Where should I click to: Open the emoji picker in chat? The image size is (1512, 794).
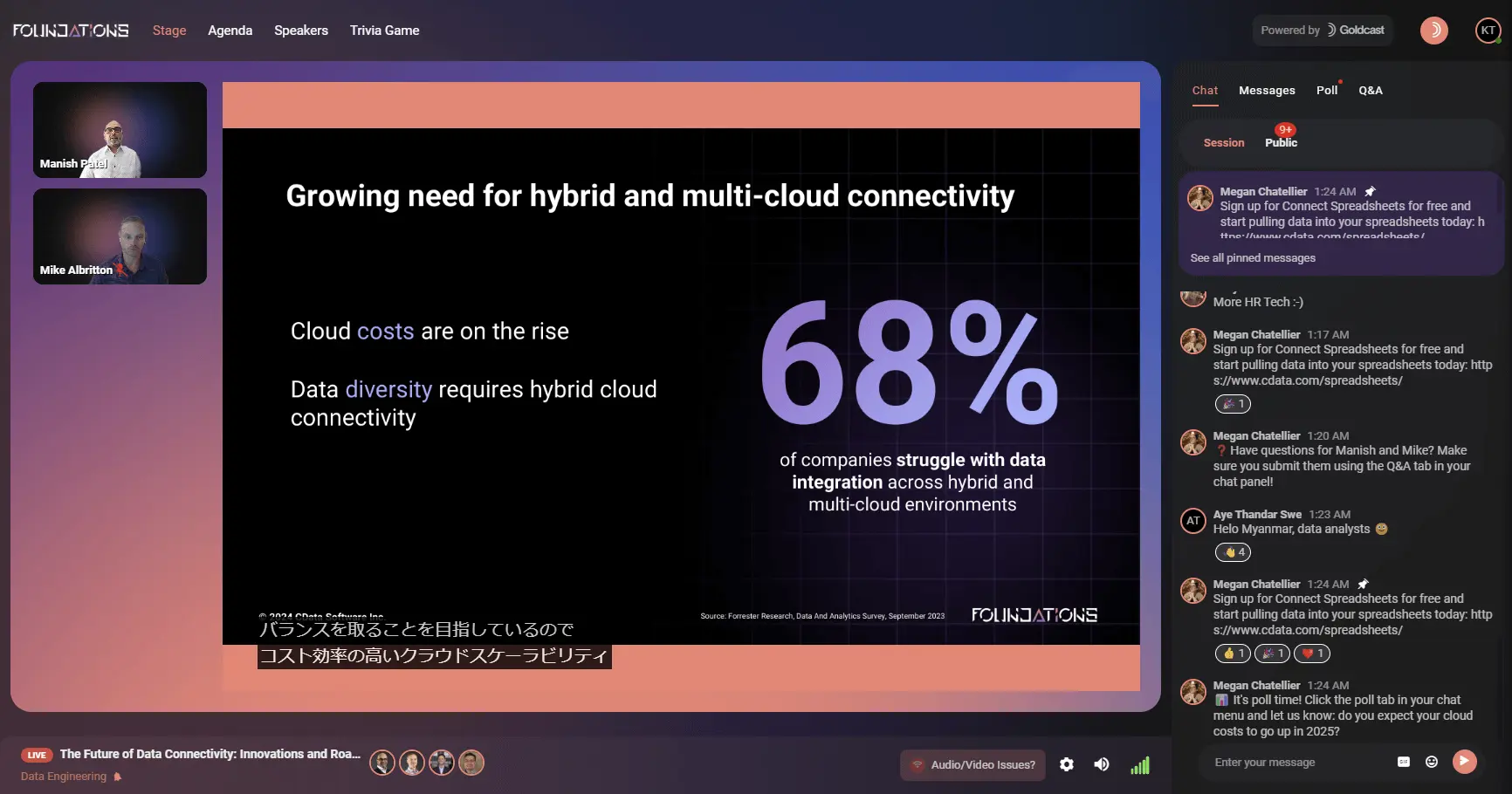[1432, 762]
